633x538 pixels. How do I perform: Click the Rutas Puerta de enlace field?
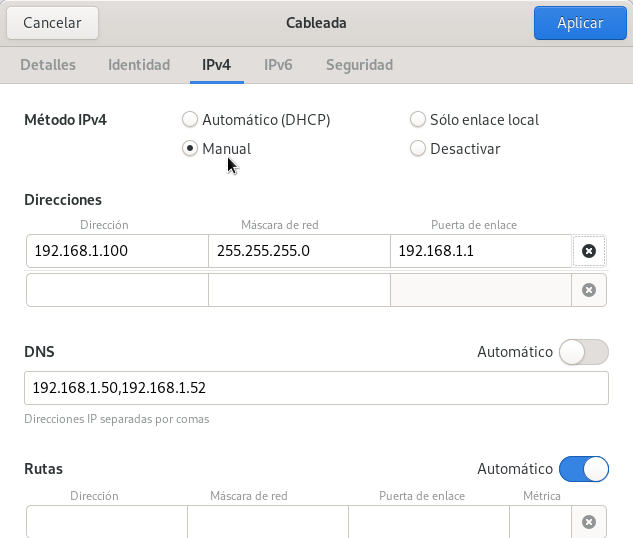(x=429, y=522)
